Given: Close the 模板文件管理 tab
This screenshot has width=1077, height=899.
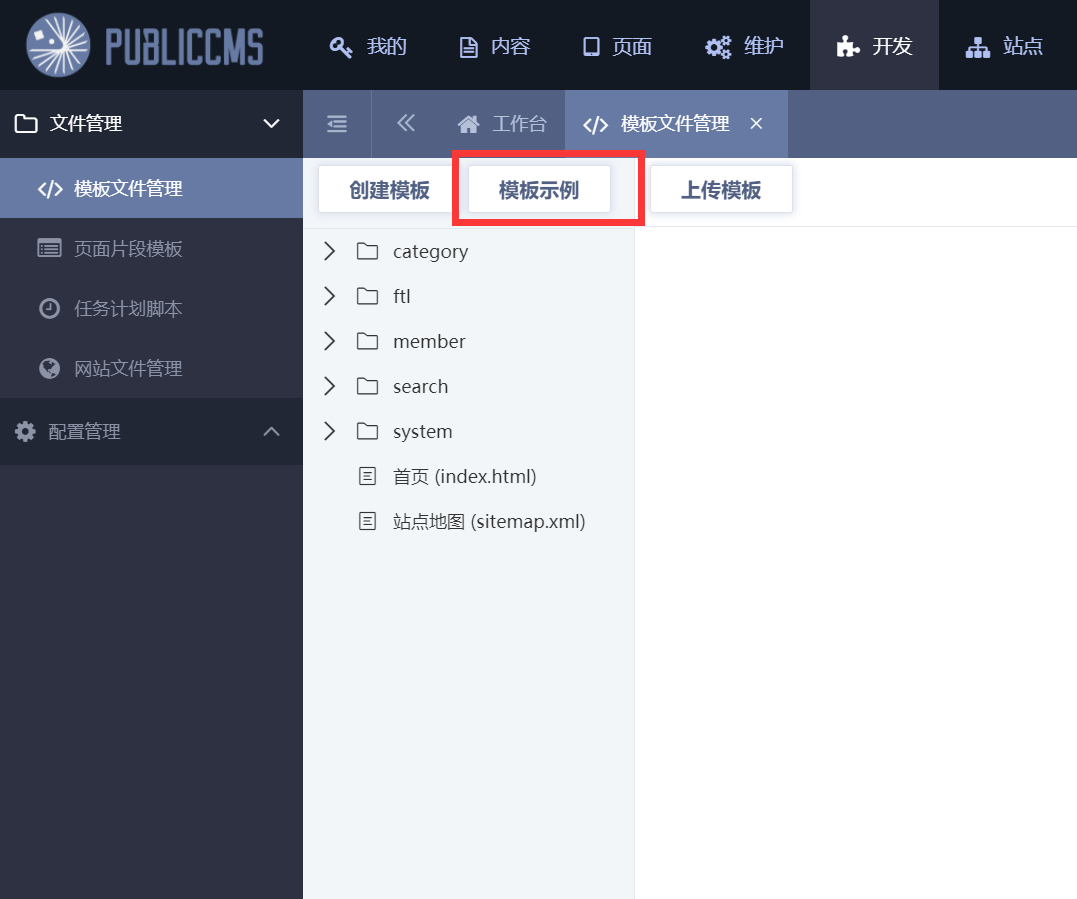Looking at the screenshot, I should pyautogui.click(x=757, y=123).
